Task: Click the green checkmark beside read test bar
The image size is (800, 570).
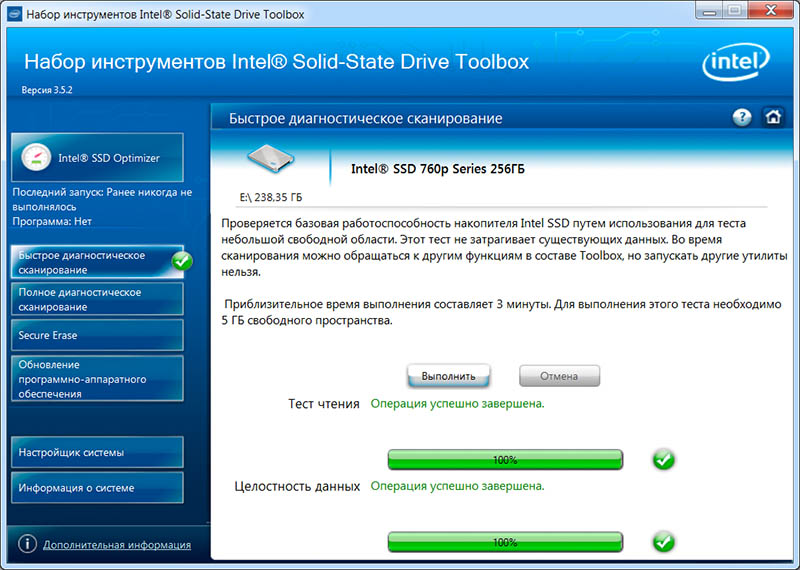Action: click(663, 459)
